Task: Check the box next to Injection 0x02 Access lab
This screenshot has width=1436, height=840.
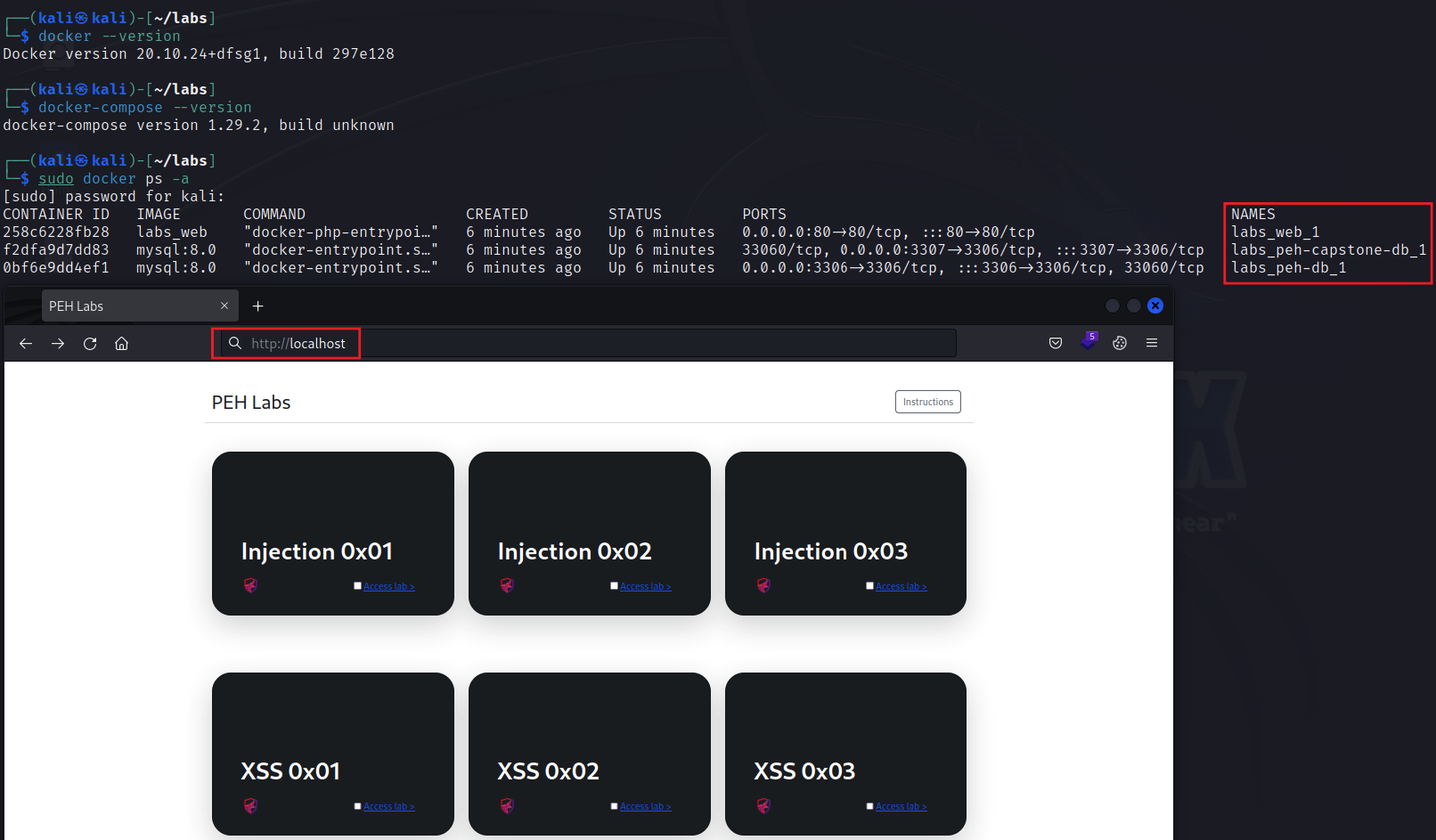Action: pos(614,585)
